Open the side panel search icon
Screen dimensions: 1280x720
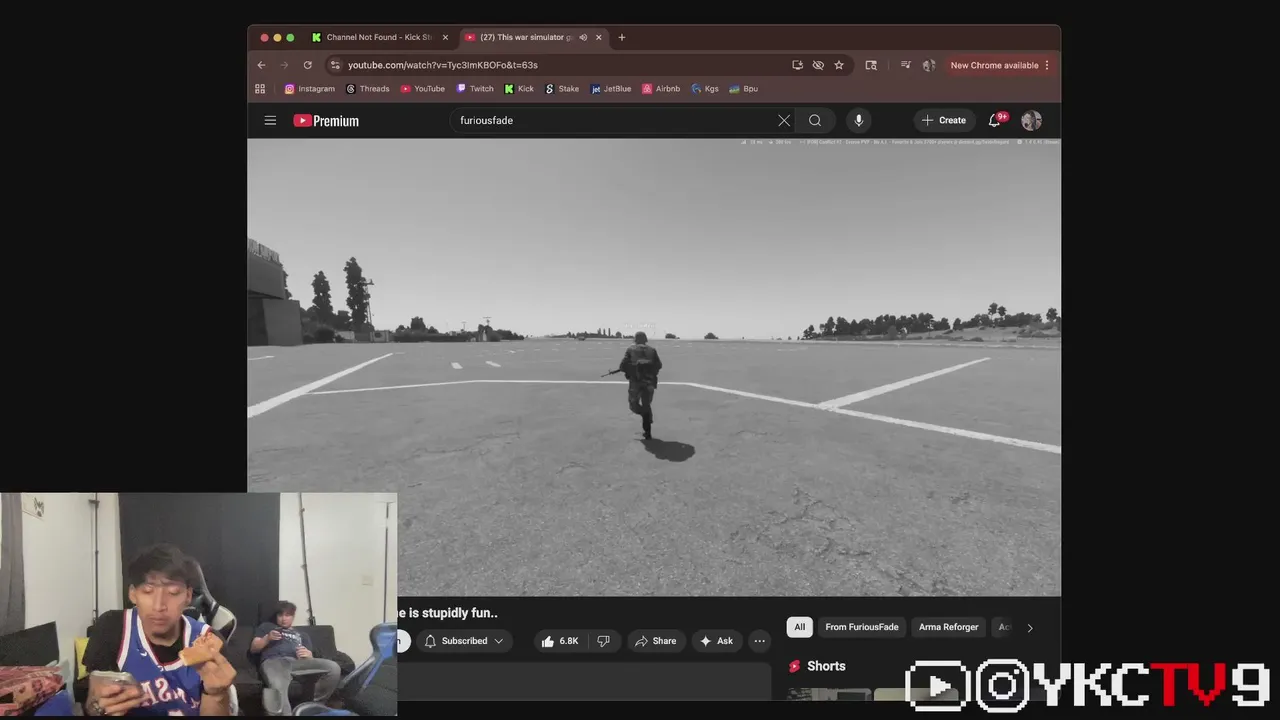[x=871, y=65]
